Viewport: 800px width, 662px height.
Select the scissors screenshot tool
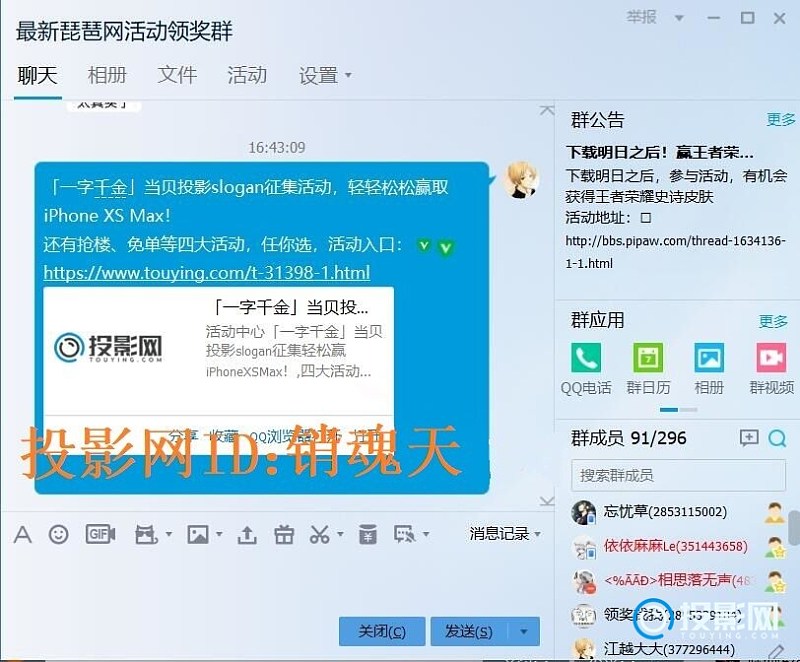click(x=319, y=535)
